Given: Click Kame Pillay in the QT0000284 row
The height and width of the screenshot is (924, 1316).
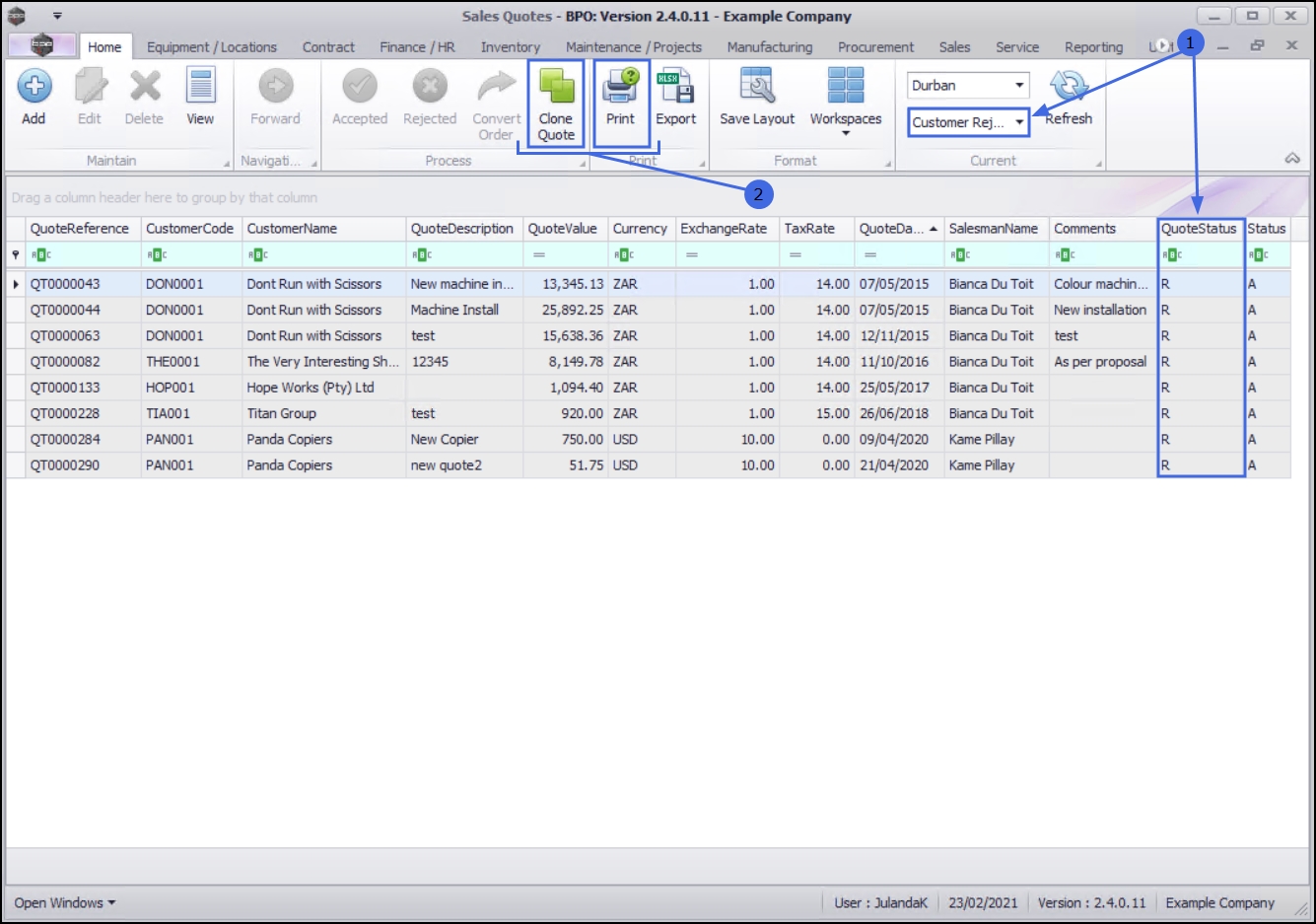Looking at the screenshot, I should click(997, 440).
